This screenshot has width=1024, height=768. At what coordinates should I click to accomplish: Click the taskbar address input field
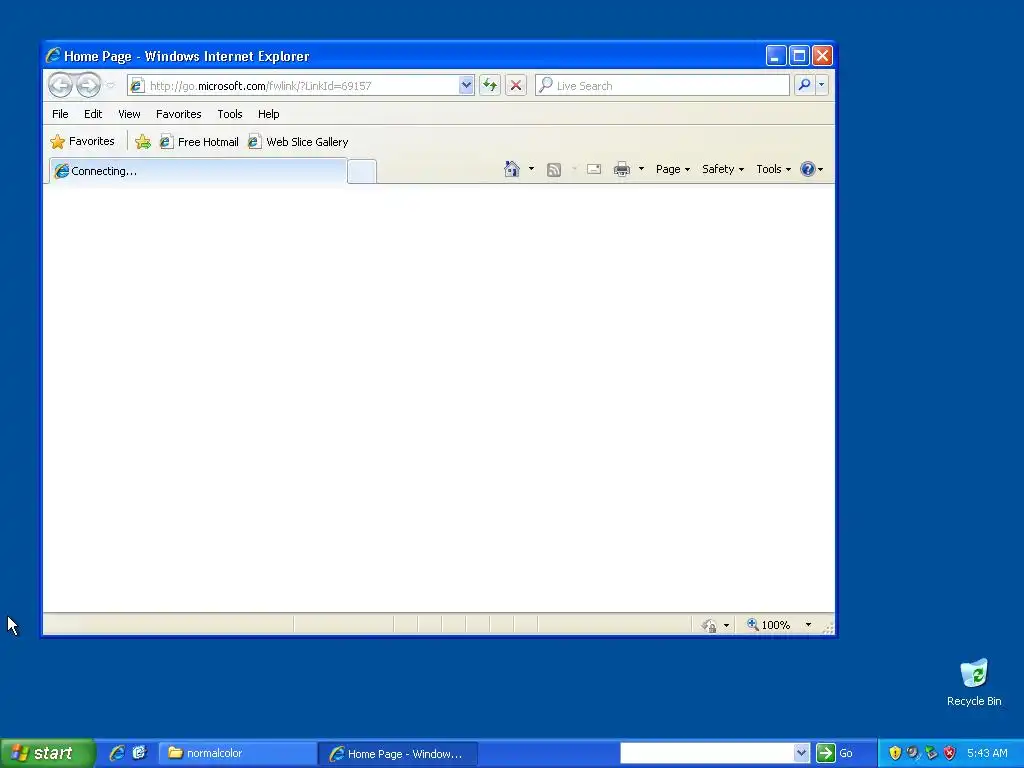click(x=707, y=753)
